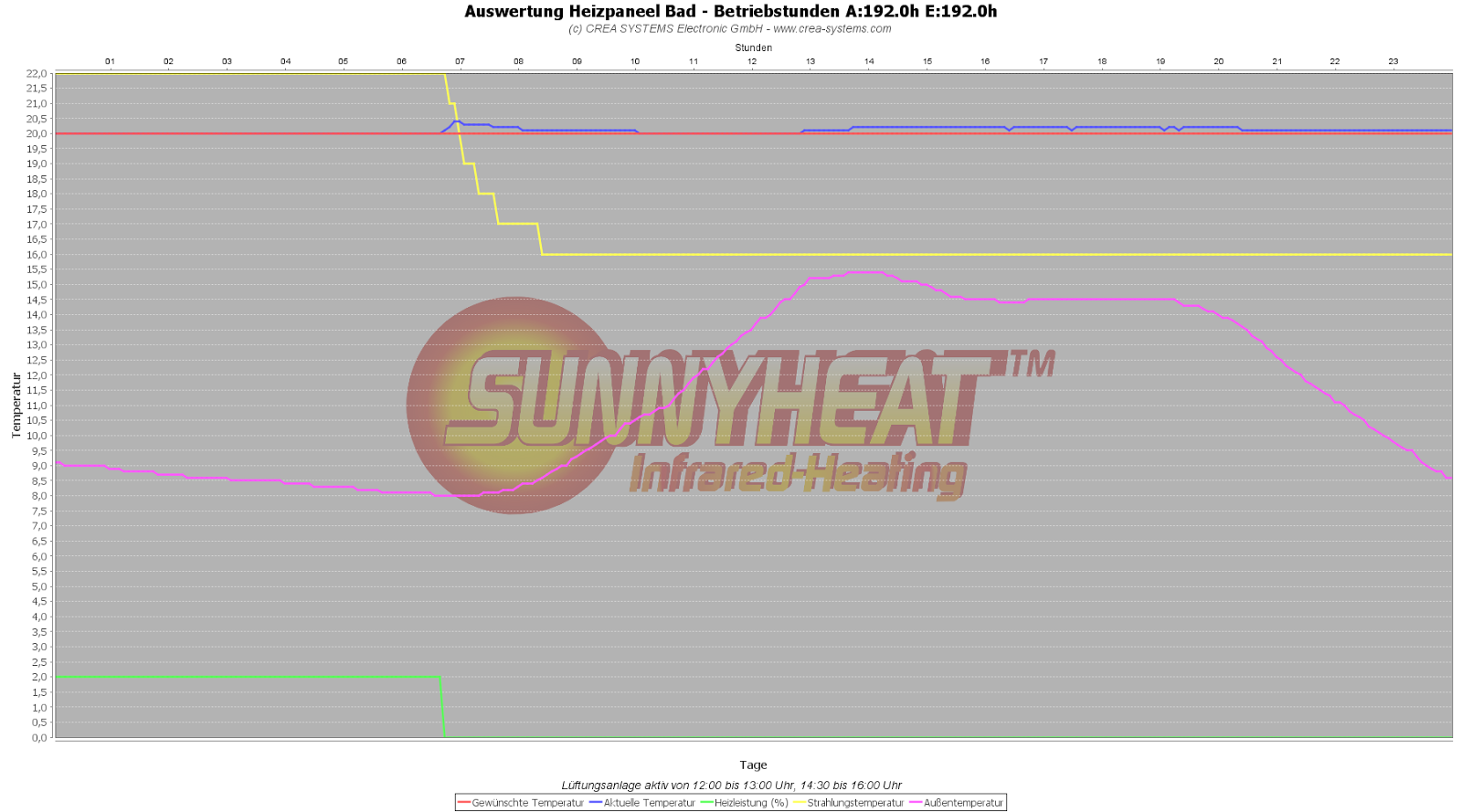Click the blue swatch beside Aktuelle Temperatur
Screen dimensions: 1462x812
(596, 803)
